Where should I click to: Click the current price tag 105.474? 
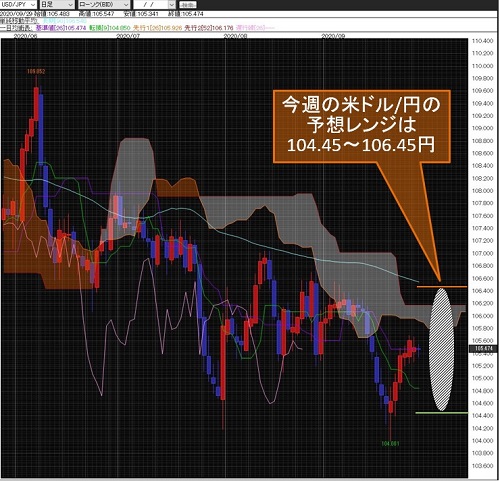(483, 349)
